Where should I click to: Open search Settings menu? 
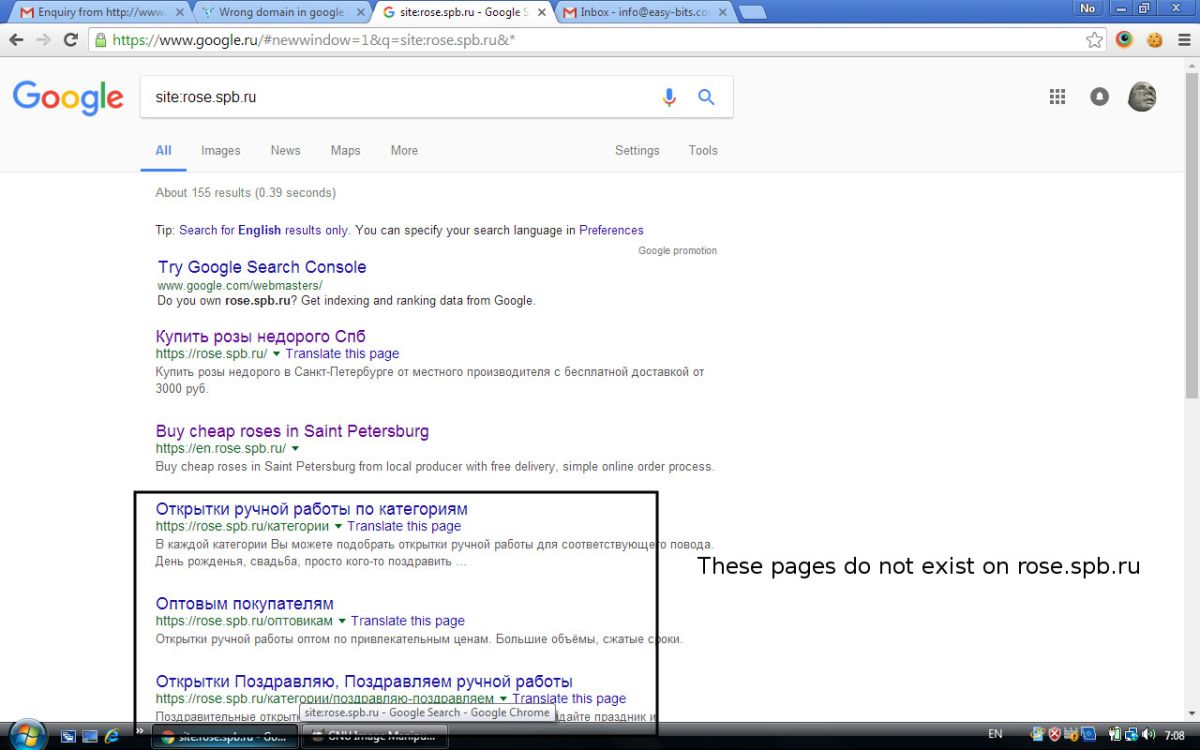(x=637, y=150)
